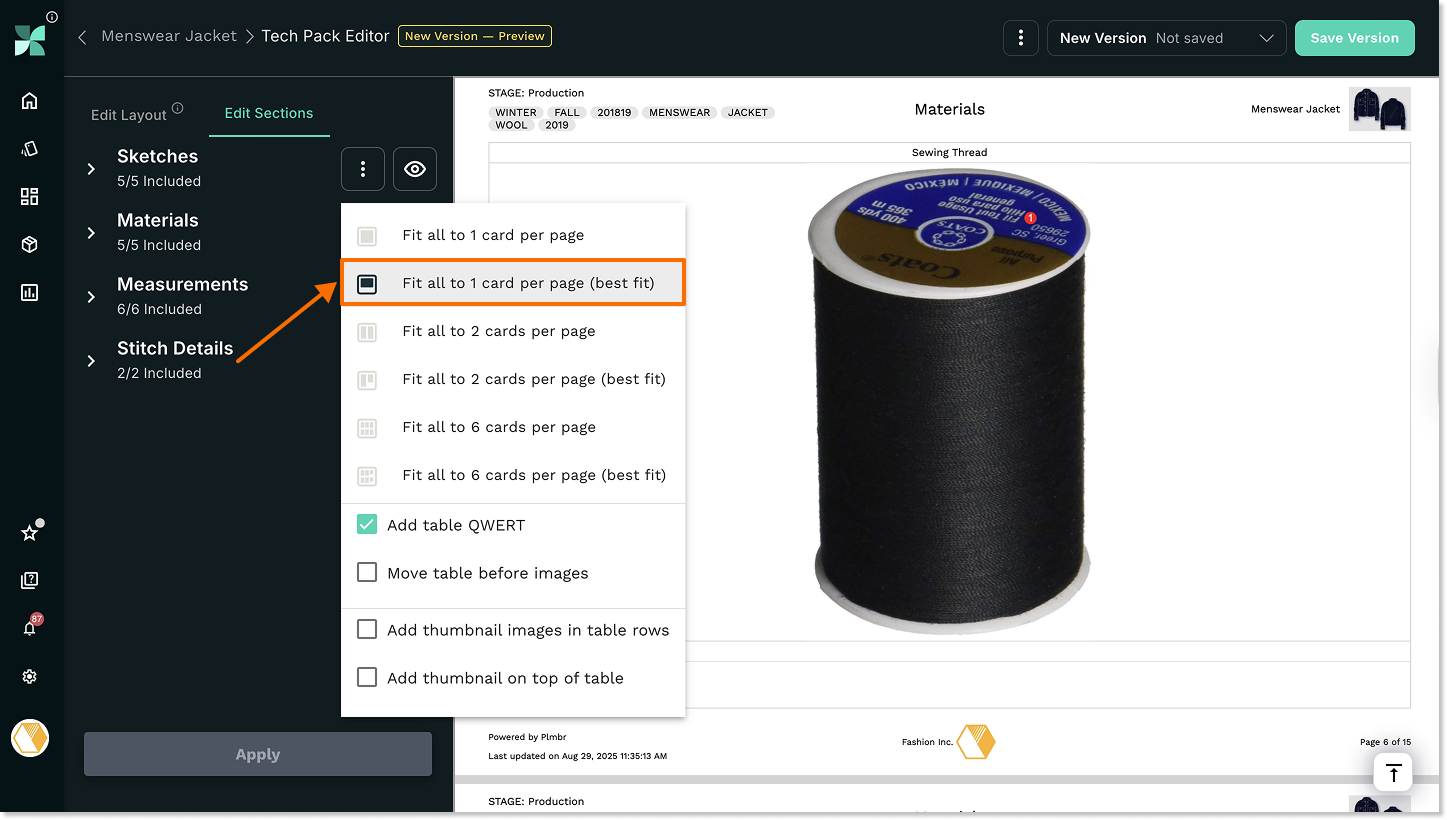Image resolution: width=1447 pixels, height=820 pixels.
Task: Expand the Materials section chevron
Action: point(91,233)
